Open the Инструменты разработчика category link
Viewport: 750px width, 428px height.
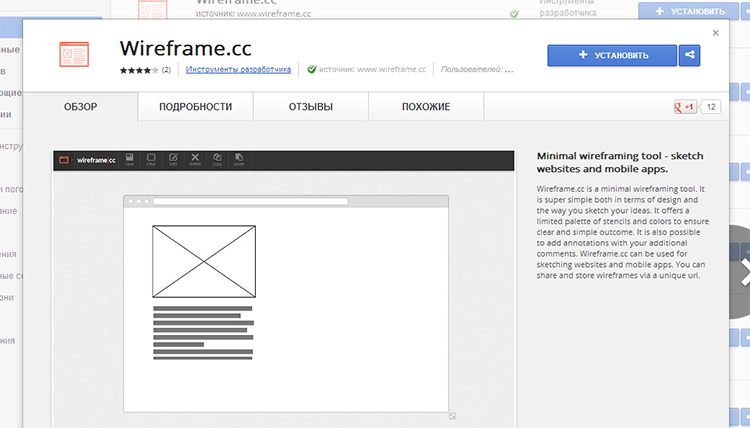[x=238, y=69]
